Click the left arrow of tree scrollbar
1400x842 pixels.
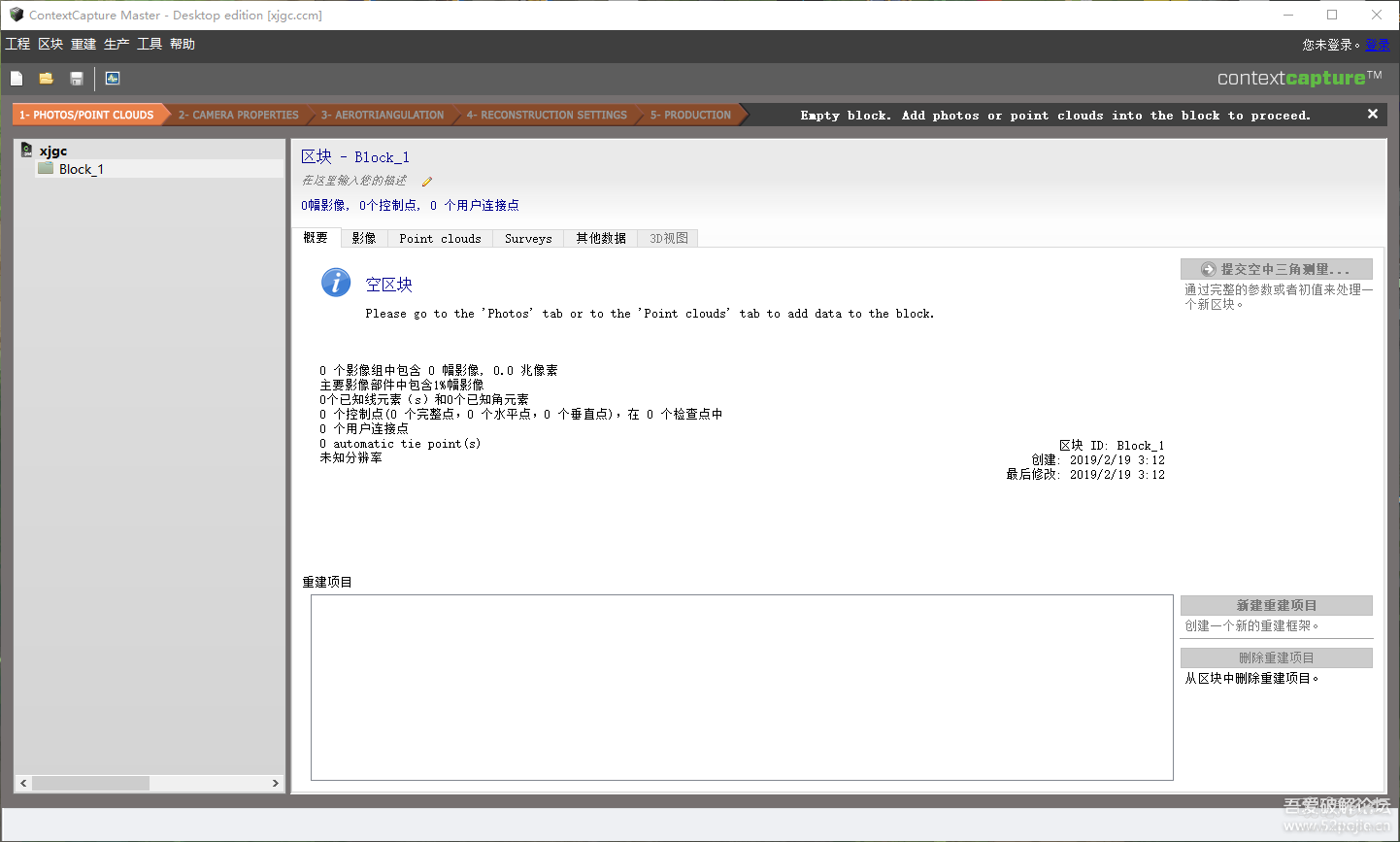point(24,783)
